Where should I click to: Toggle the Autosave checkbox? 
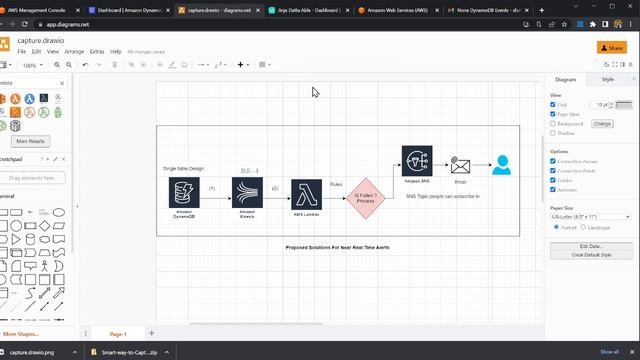coord(553,189)
